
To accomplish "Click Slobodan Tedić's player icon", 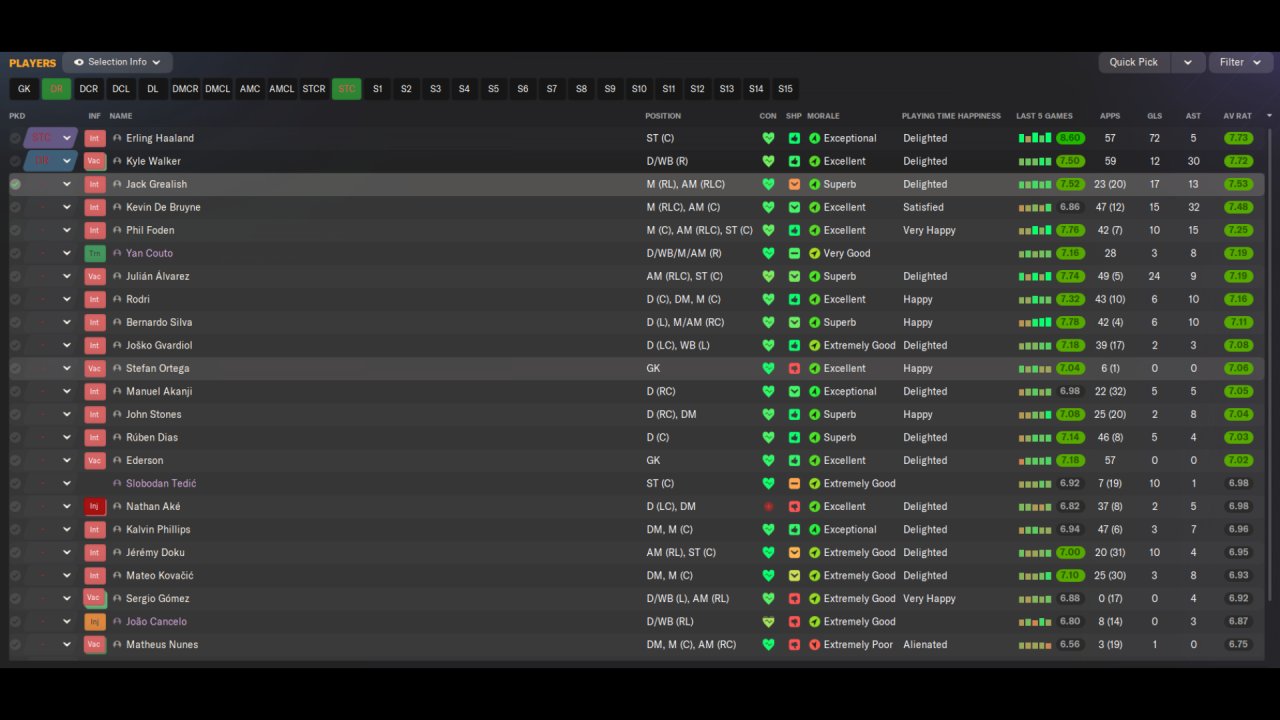I will click(117, 483).
